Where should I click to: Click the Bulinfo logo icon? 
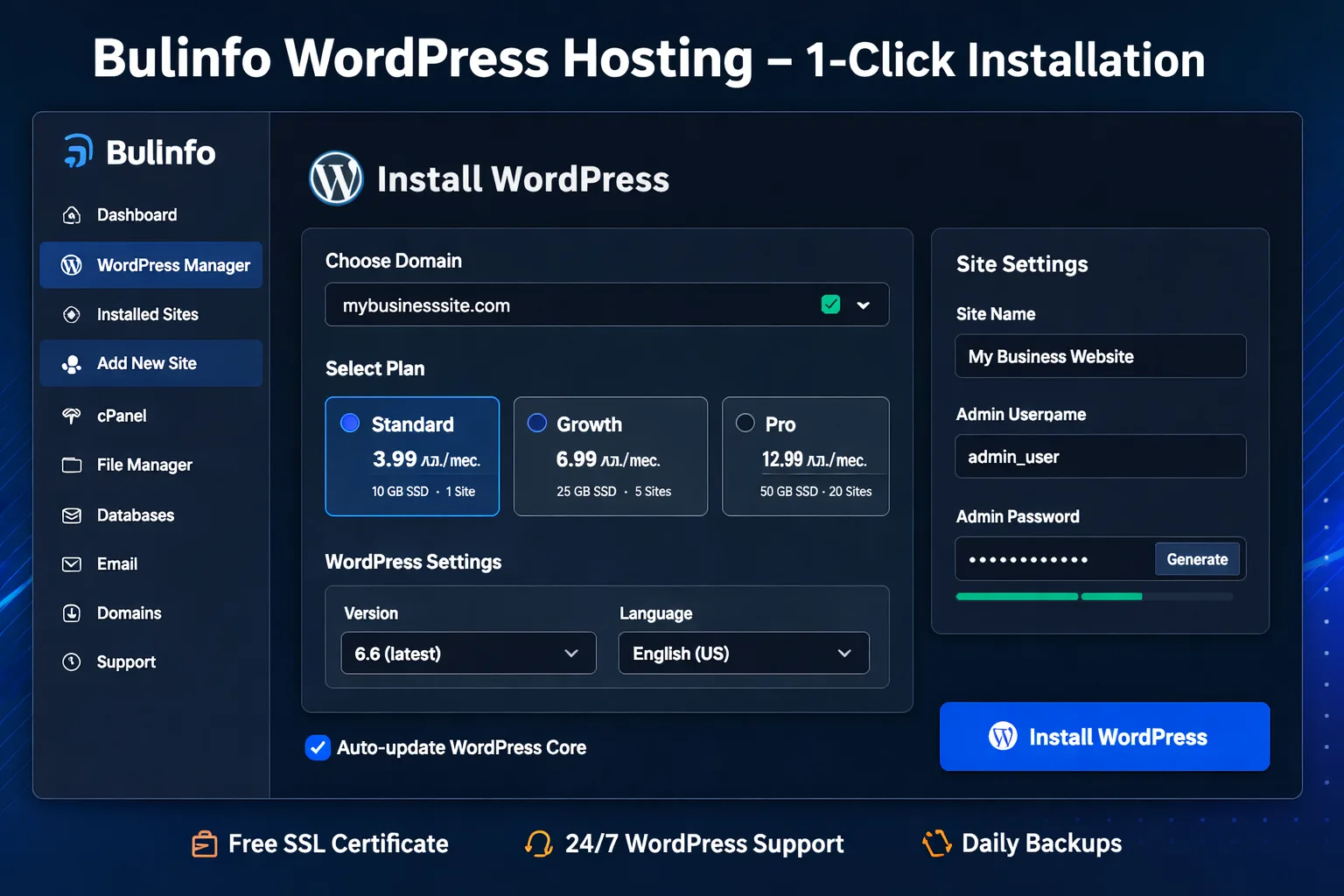point(78,150)
